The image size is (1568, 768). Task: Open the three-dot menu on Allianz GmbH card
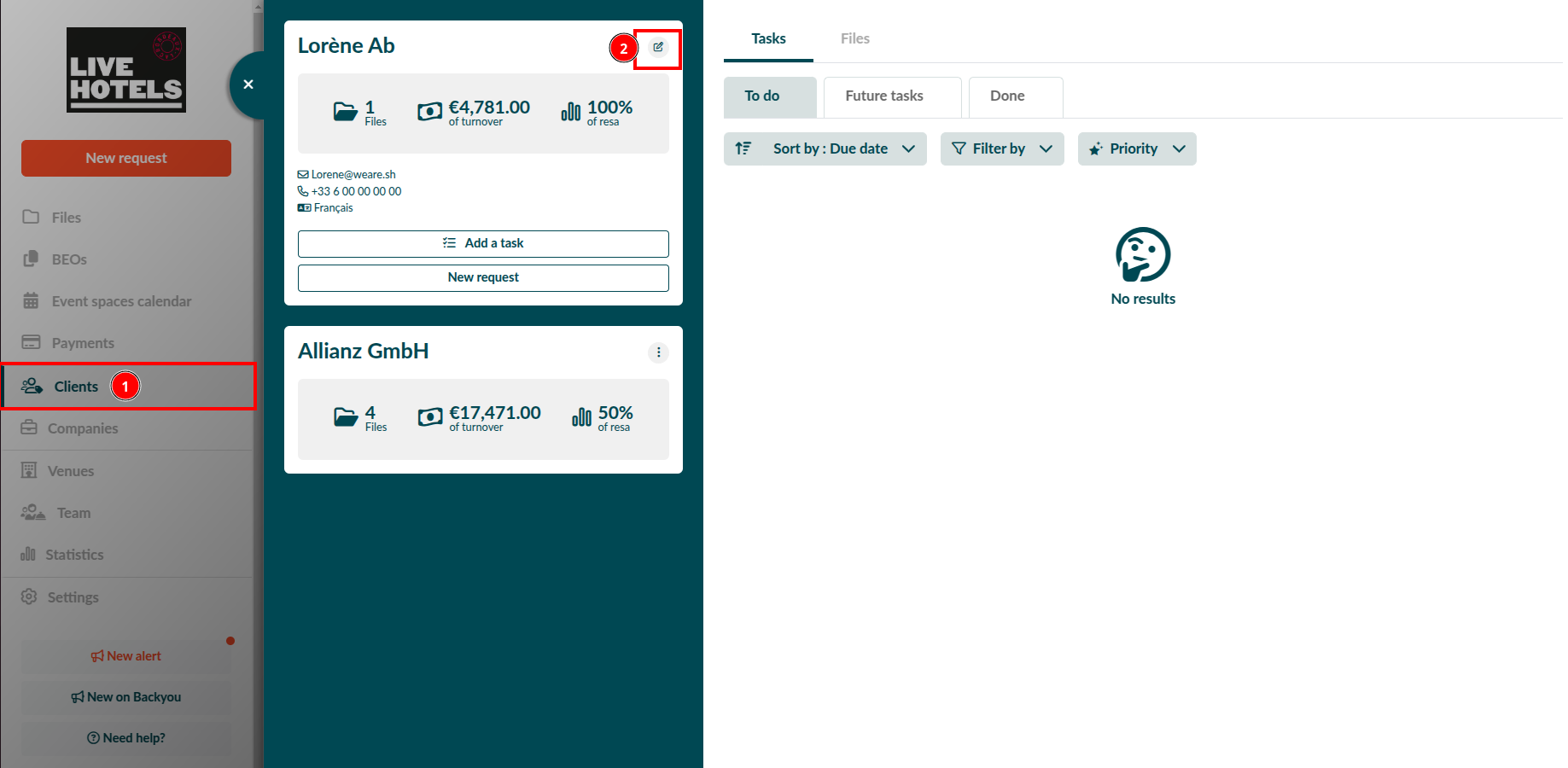click(658, 352)
